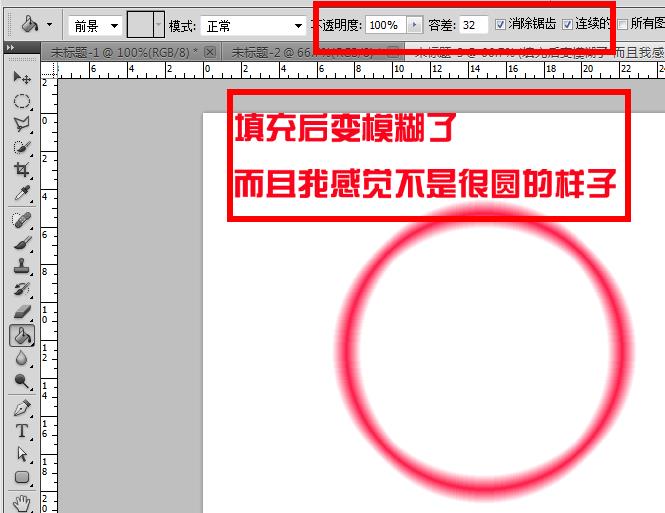
Task: Select the Paint Bucket tool
Action: (22, 336)
